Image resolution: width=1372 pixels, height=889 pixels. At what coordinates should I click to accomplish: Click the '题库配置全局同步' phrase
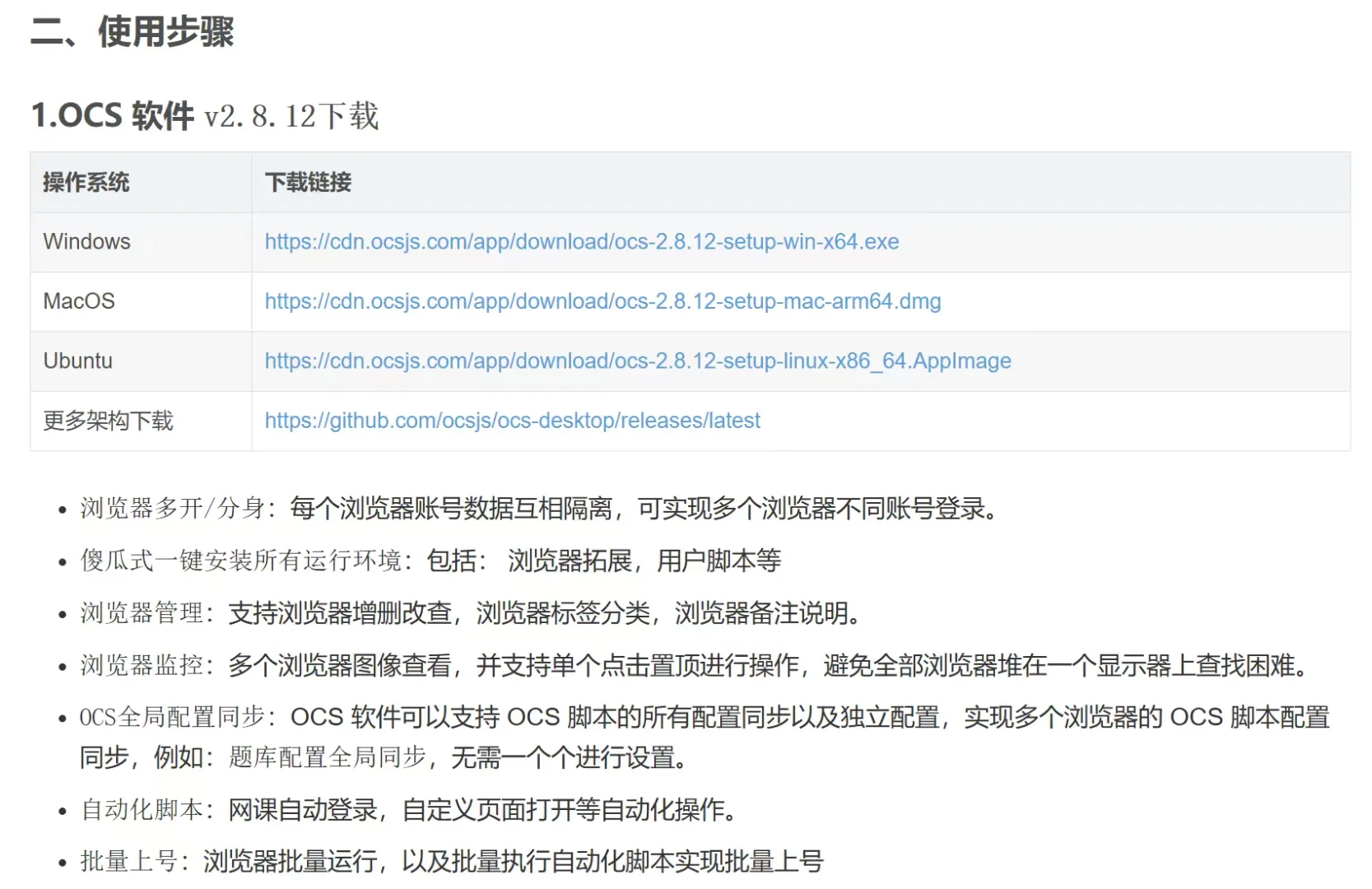coord(327,757)
